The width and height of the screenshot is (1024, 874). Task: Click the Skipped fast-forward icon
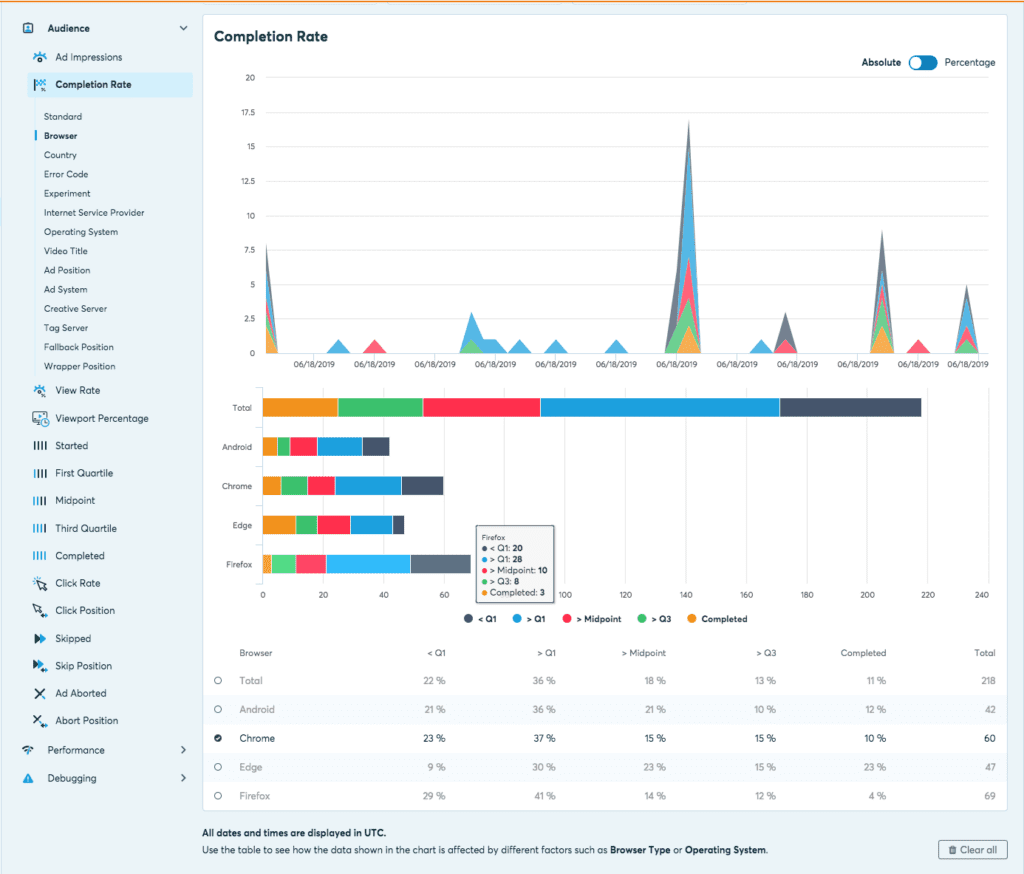tap(40, 638)
